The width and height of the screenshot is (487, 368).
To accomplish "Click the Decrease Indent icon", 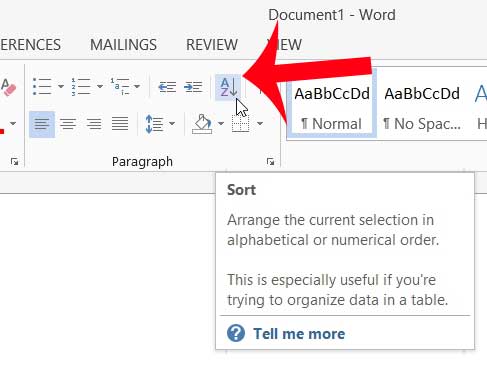I will point(167,87).
